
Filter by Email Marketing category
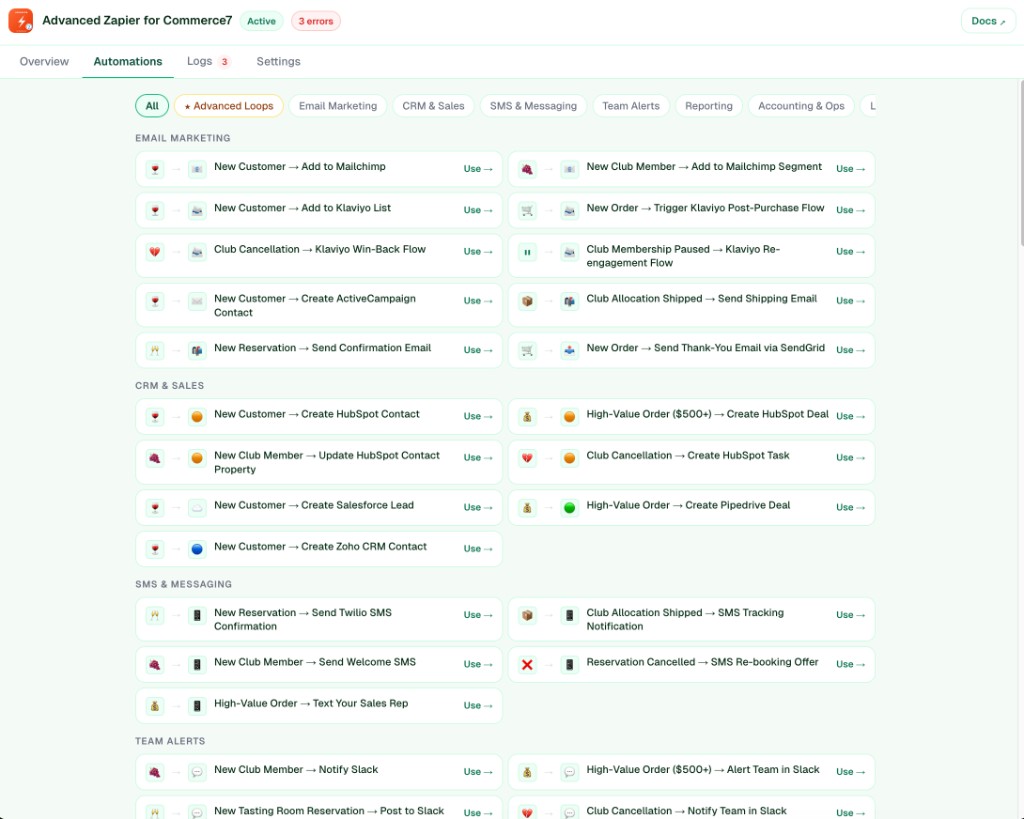coord(338,106)
